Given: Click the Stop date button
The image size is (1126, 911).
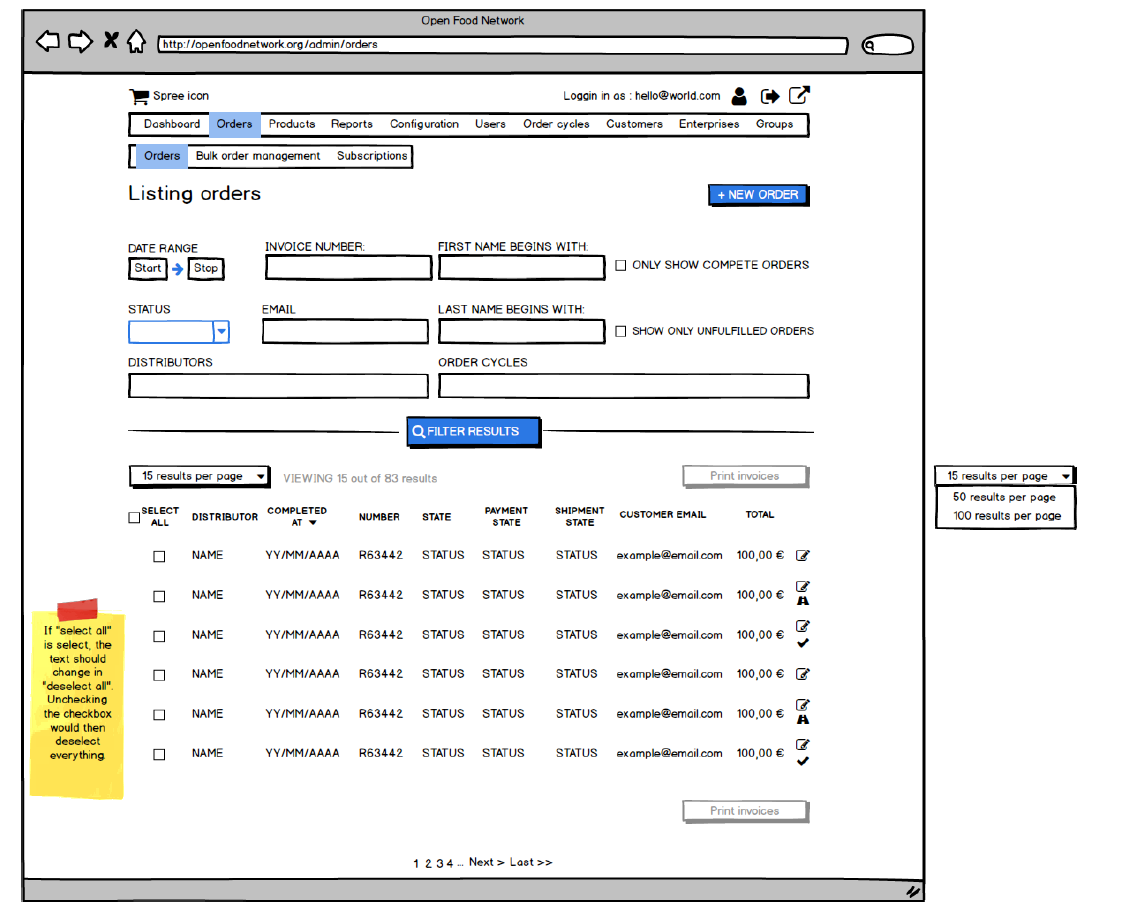Looking at the screenshot, I should [206, 268].
